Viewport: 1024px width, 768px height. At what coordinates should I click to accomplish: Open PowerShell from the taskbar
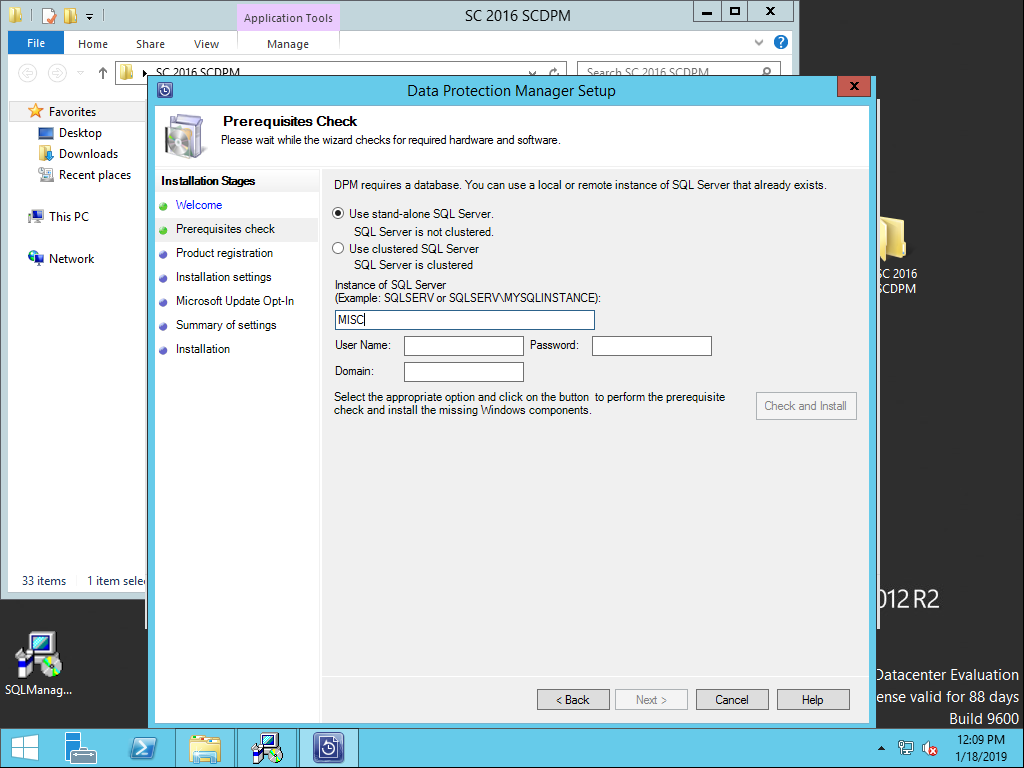pyautogui.click(x=143, y=747)
